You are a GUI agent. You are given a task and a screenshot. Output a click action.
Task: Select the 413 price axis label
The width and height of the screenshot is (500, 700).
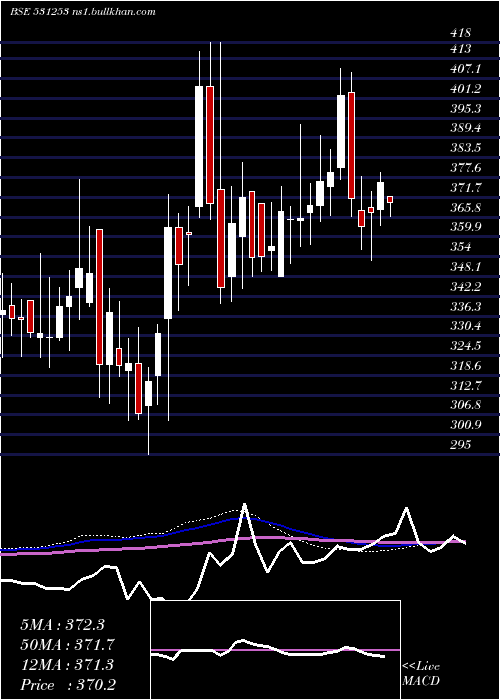(461, 49)
